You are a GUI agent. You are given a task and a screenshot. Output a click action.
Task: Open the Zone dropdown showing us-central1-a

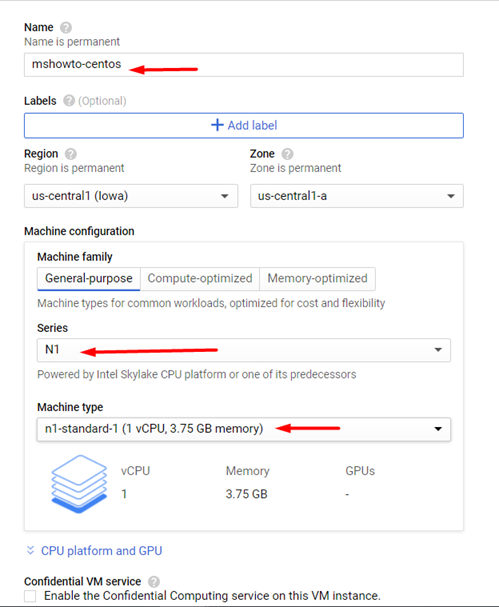pyautogui.click(x=357, y=196)
